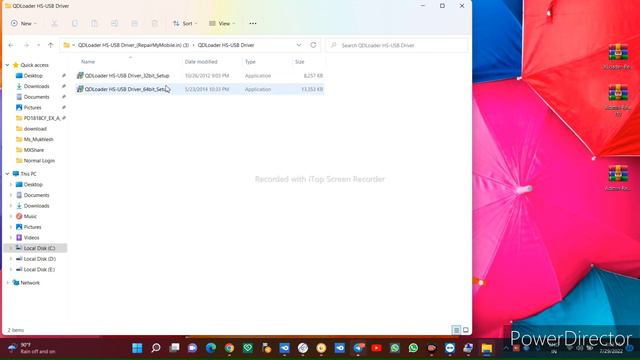Open the New item menu
The width and height of the screenshot is (640, 360).
[x=24, y=23]
